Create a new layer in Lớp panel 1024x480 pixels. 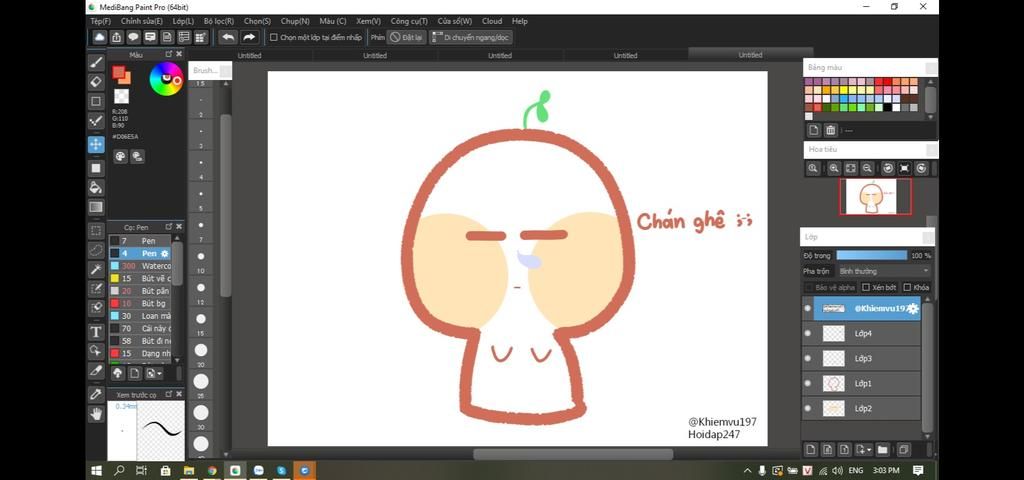click(x=810, y=449)
